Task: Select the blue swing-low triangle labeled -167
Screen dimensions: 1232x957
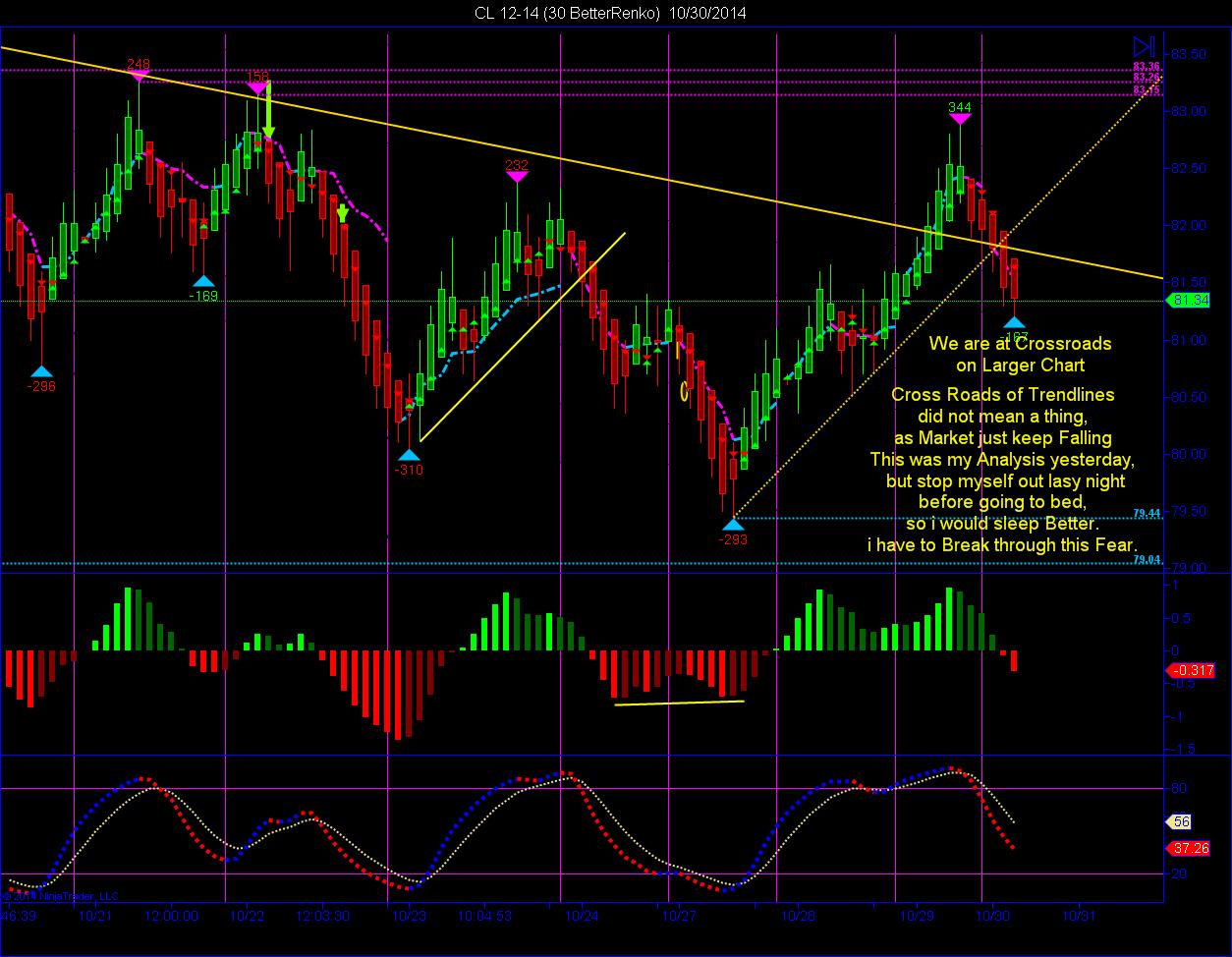Action: [x=1015, y=321]
